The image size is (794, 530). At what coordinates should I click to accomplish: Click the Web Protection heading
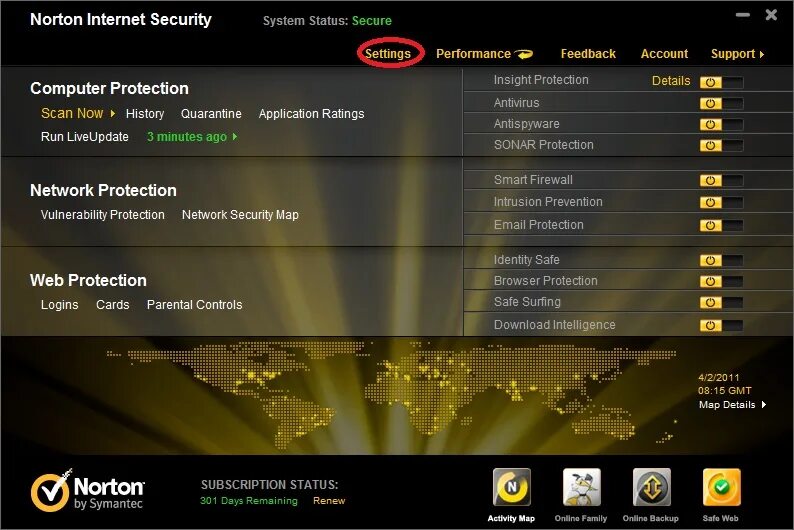(x=88, y=280)
